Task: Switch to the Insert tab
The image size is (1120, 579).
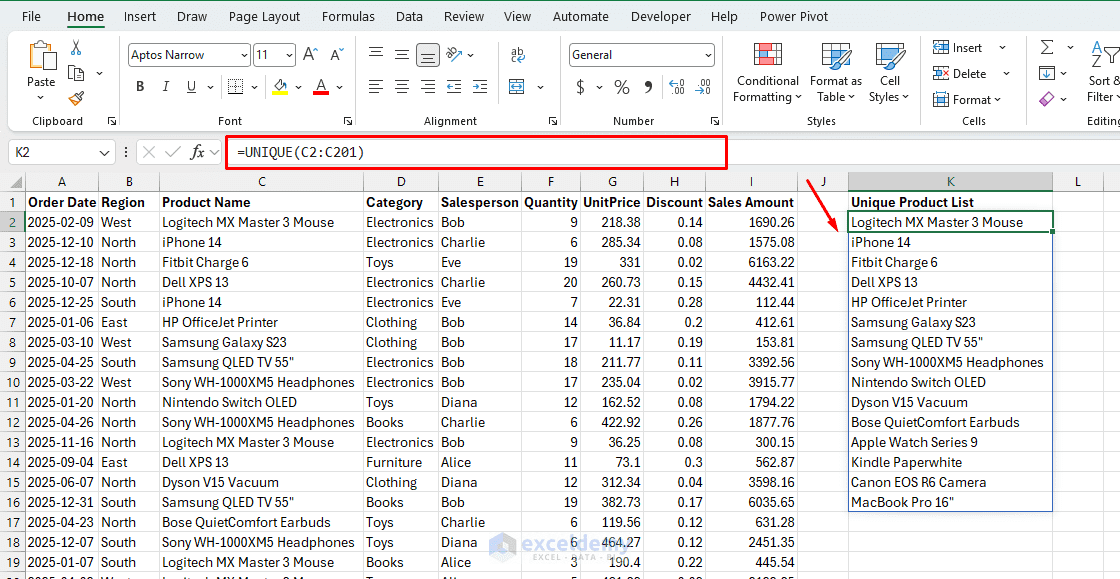Action: (x=140, y=16)
